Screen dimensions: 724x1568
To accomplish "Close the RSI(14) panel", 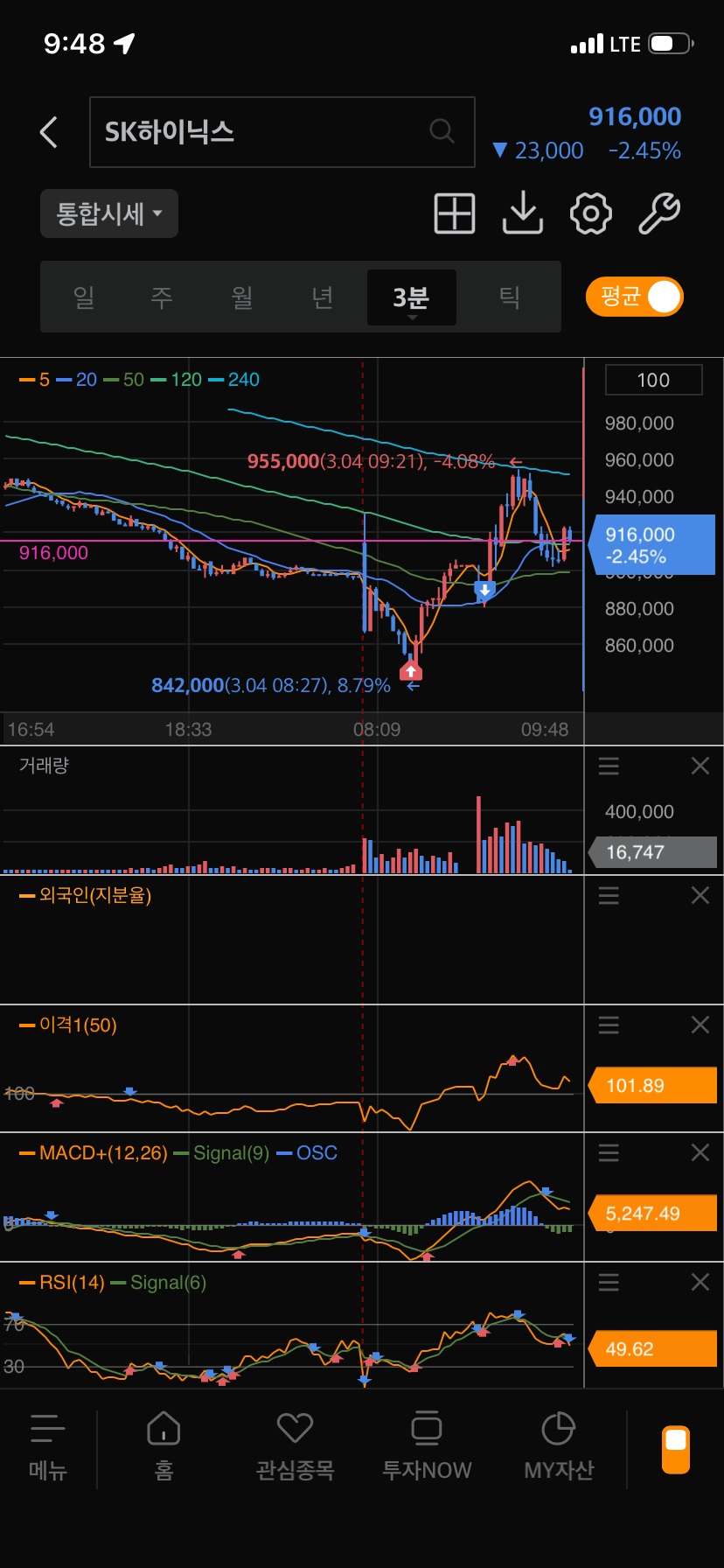I will click(x=700, y=1283).
